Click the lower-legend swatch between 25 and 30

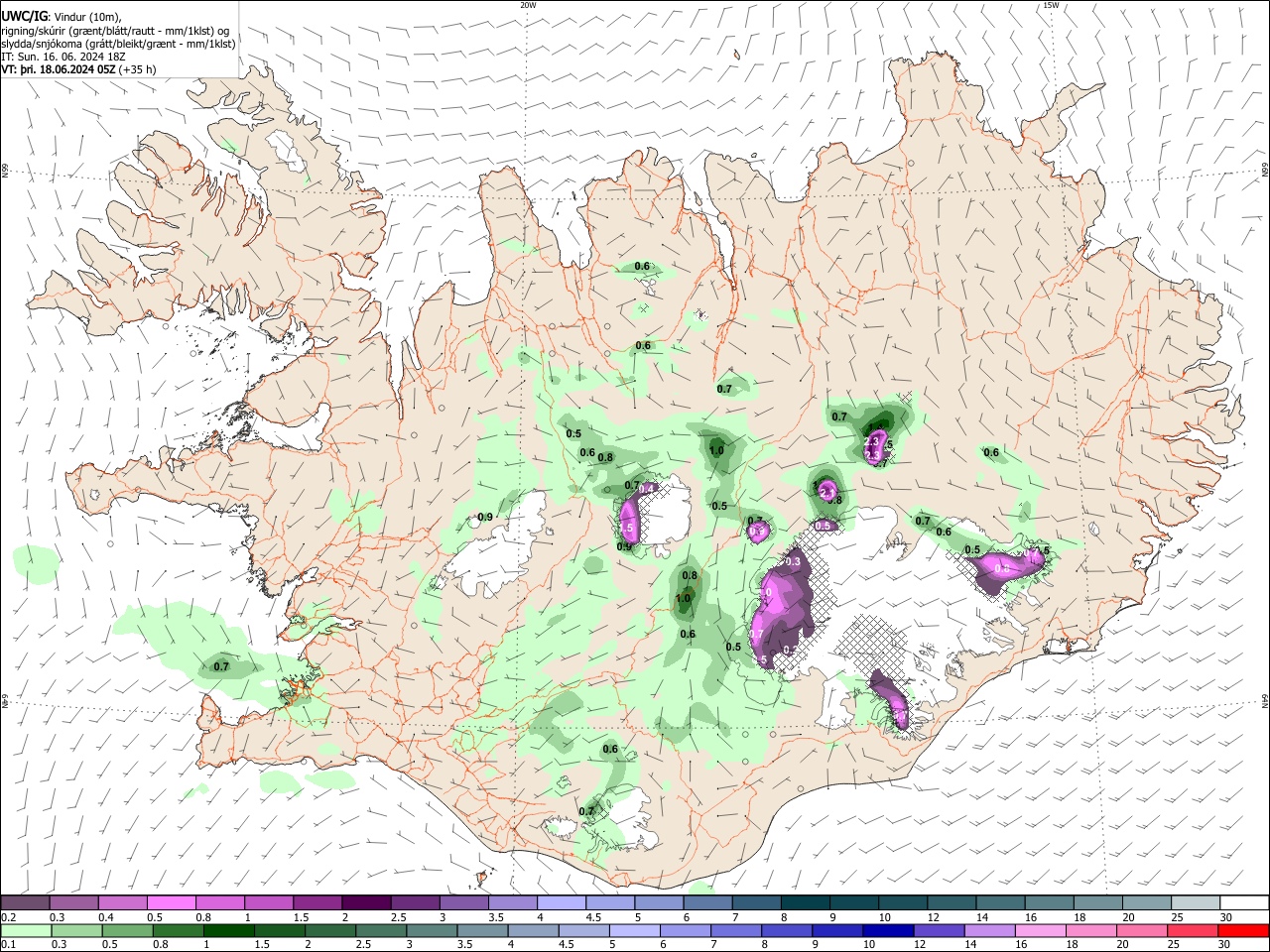click(1194, 930)
